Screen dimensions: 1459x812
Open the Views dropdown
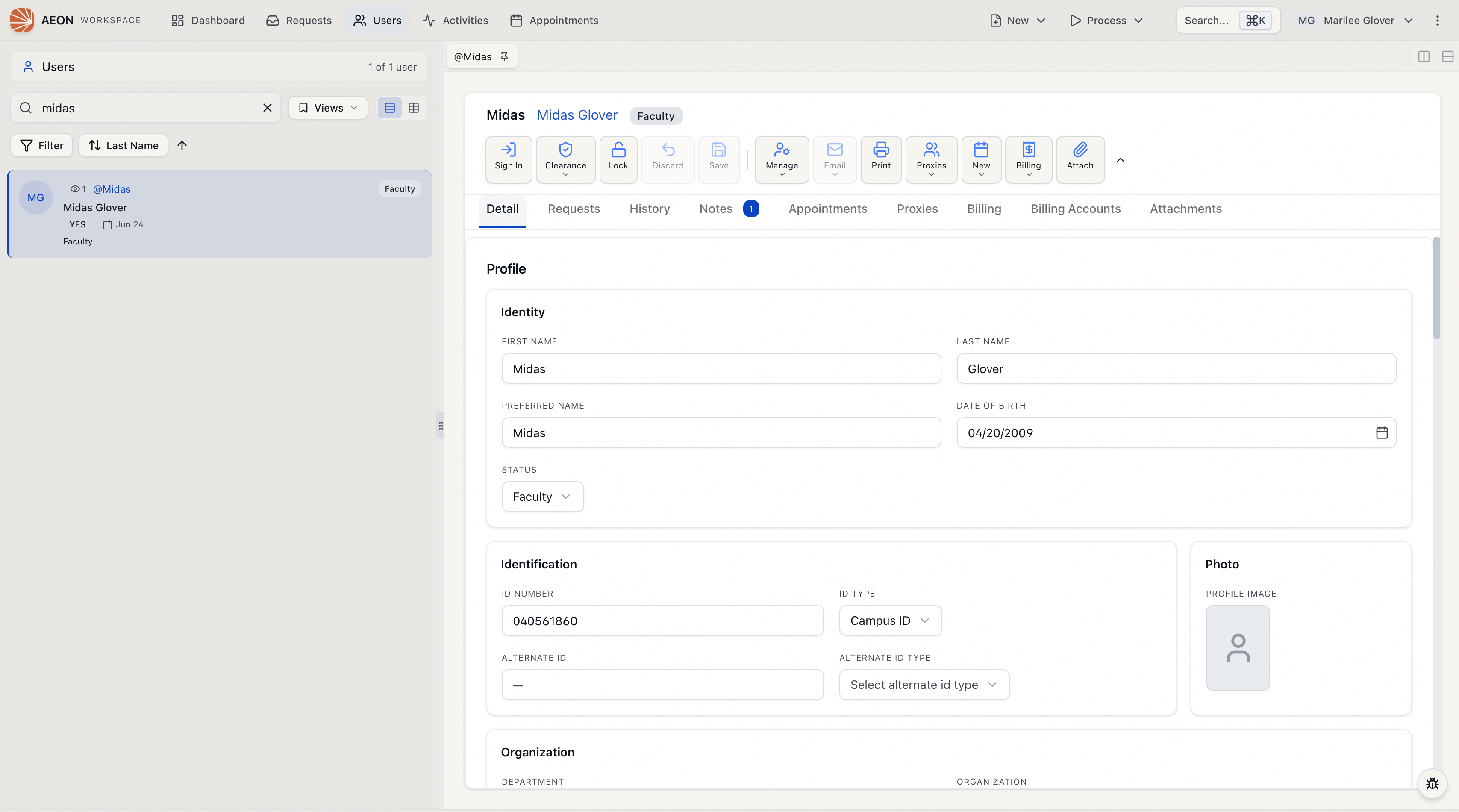point(328,108)
